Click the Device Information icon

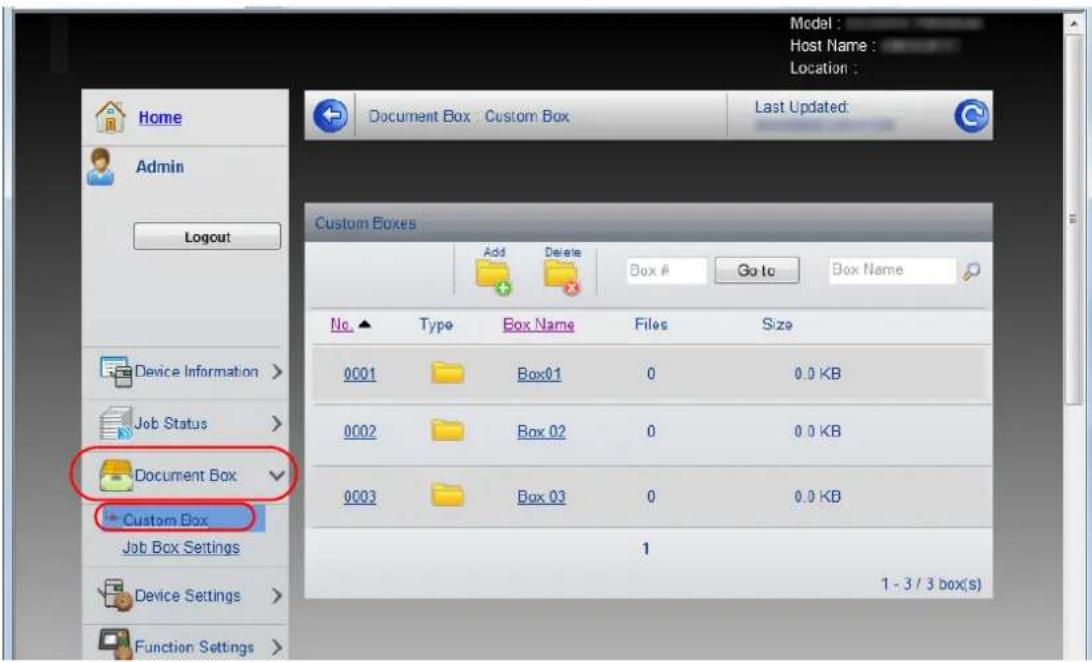coord(115,372)
